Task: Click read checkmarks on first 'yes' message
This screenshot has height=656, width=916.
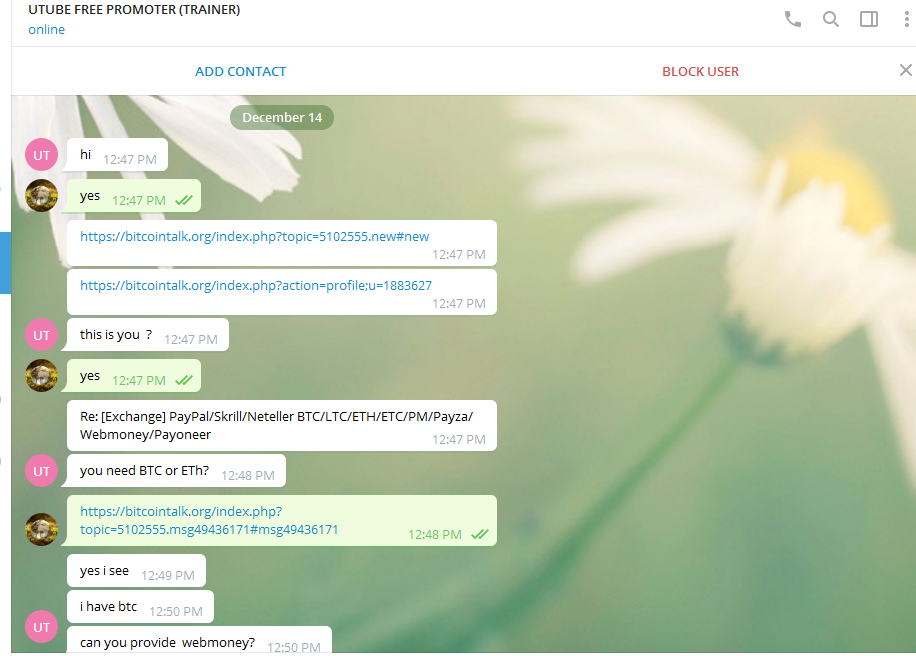Action: tap(184, 200)
